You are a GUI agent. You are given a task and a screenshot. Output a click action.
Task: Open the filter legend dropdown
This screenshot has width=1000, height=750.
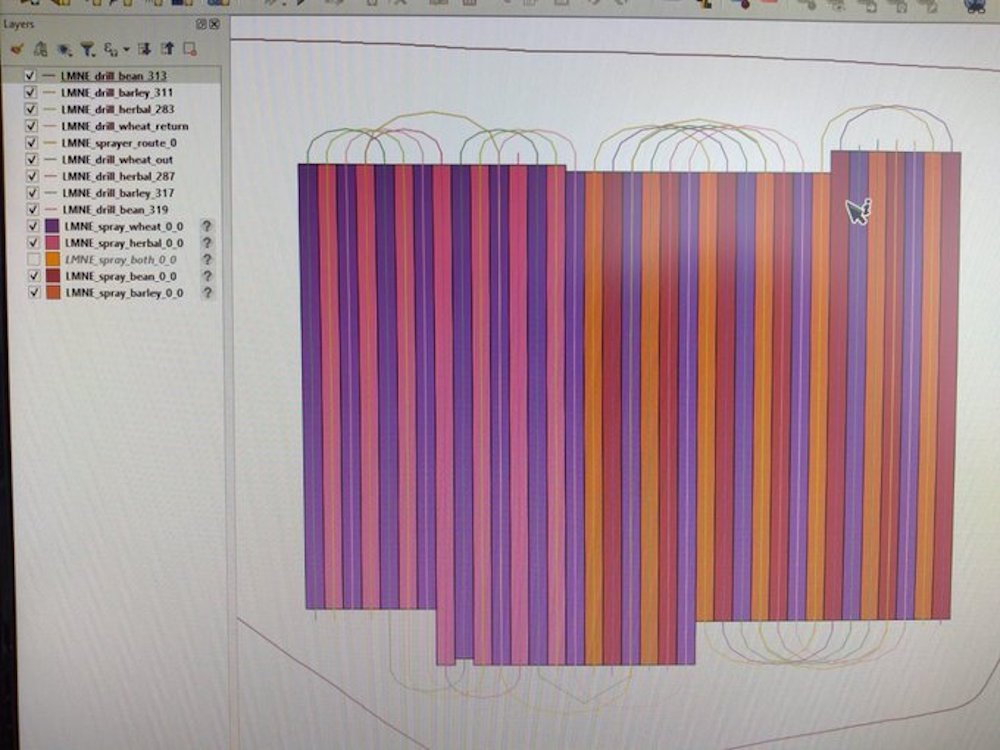(x=88, y=48)
